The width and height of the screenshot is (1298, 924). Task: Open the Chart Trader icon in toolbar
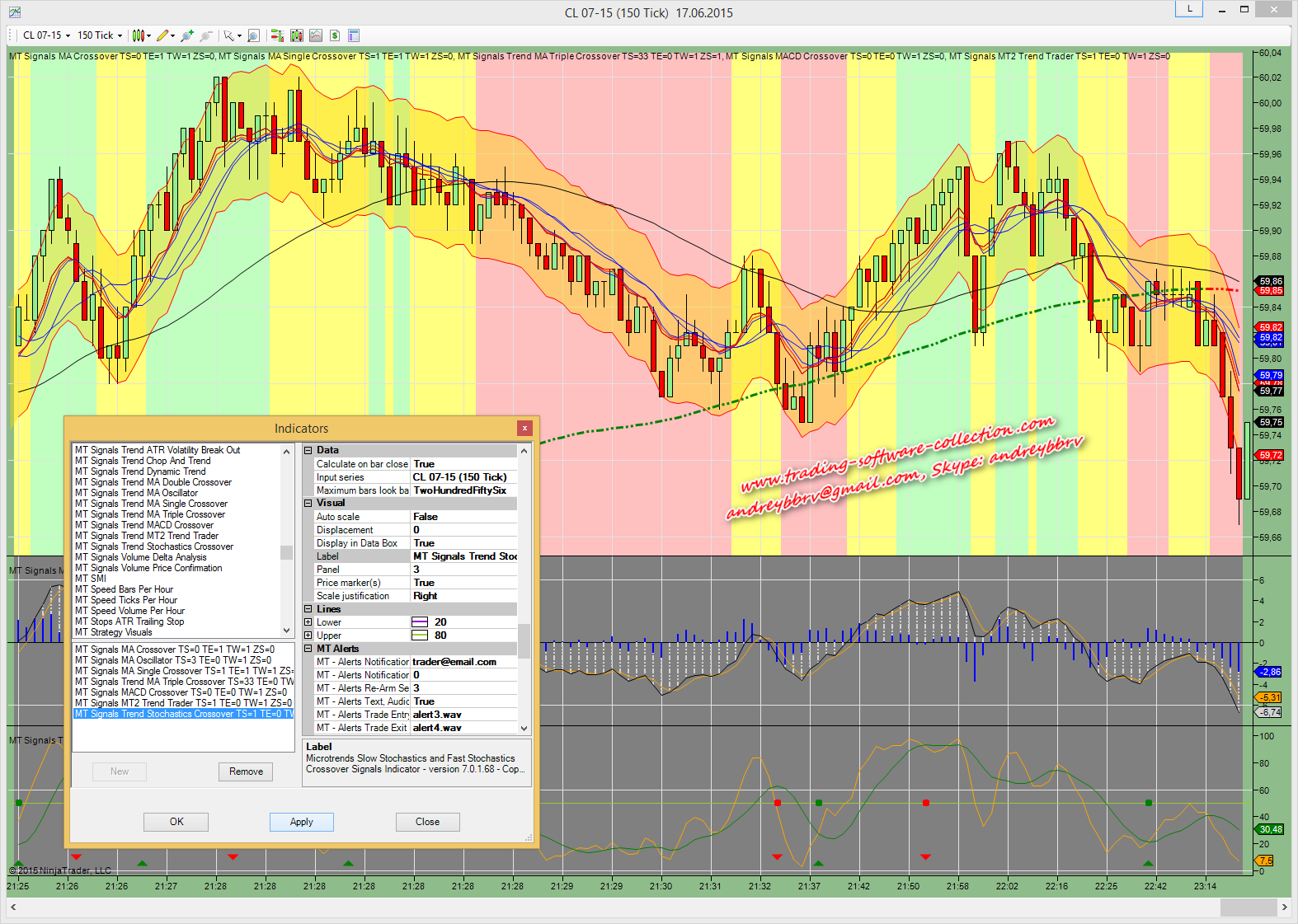coord(277,35)
